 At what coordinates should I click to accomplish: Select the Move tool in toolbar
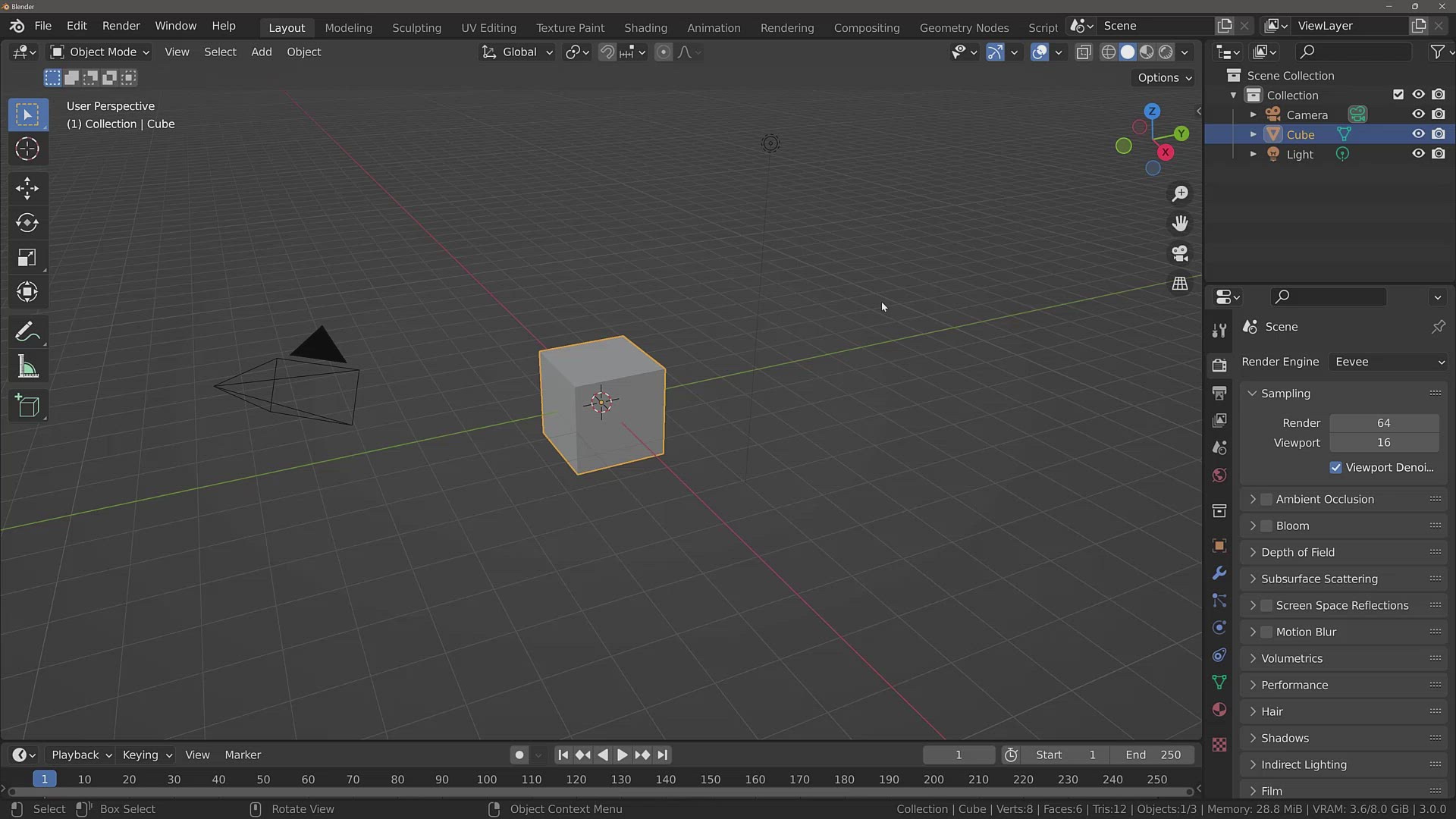[x=27, y=188]
